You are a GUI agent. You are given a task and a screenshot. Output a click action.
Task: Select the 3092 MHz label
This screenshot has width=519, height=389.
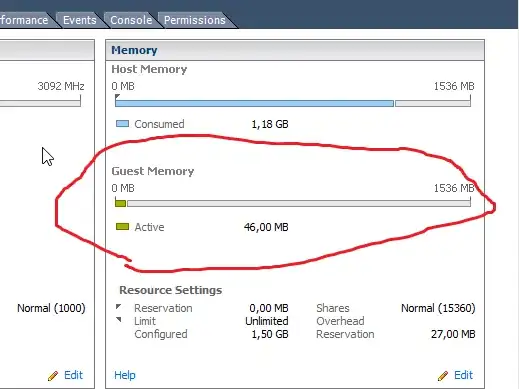(x=61, y=86)
